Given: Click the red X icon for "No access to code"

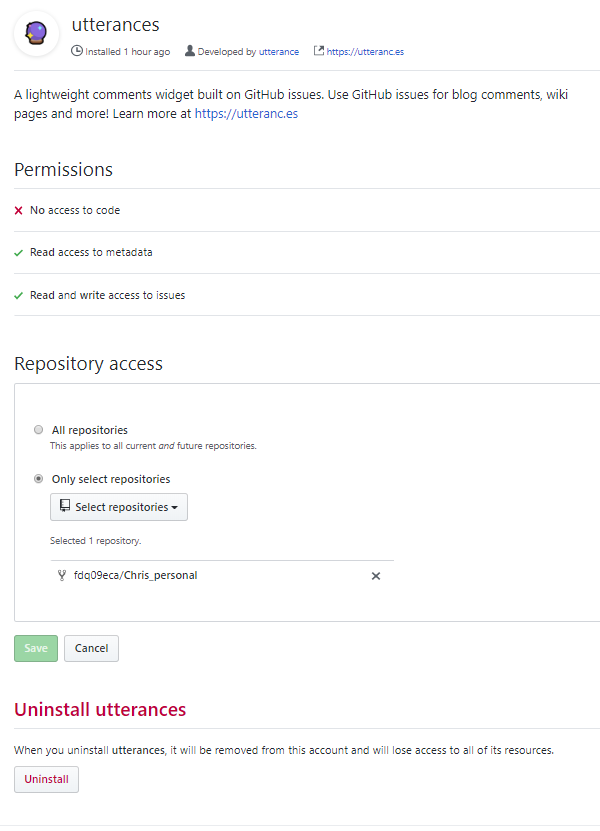Looking at the screenshot, I should 18,210.
